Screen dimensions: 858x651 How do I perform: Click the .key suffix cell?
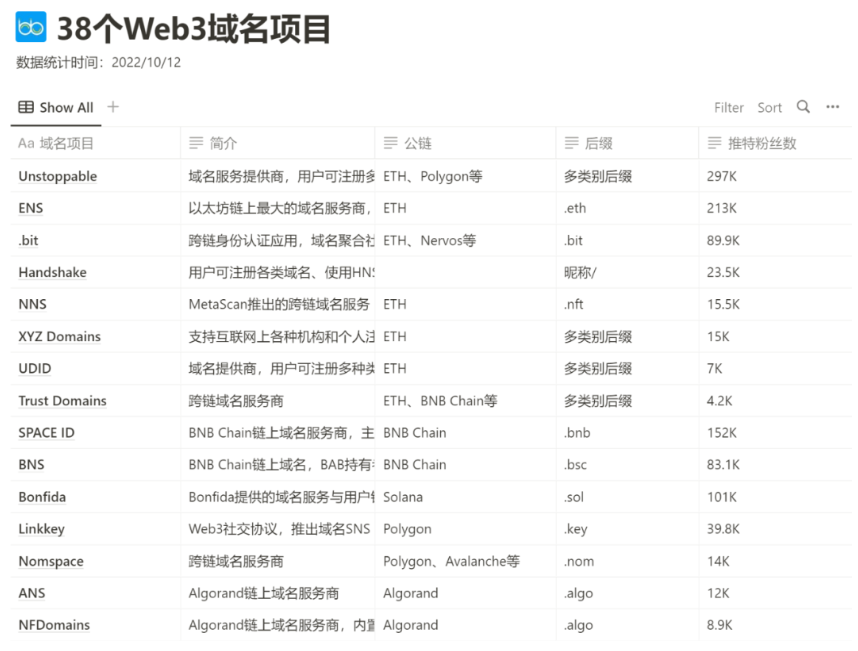click(x=628, y=529)
